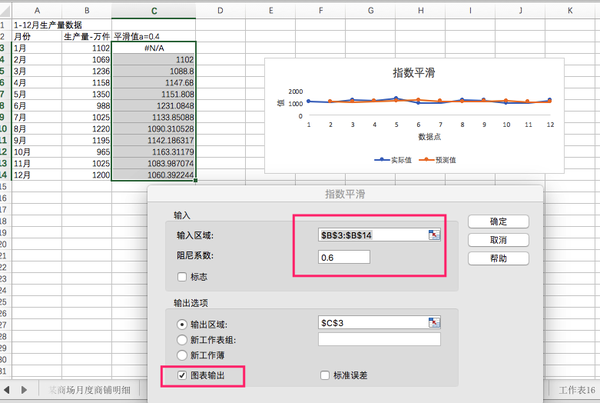Select the 6月 cell
The image size is (600, 403).
(x=37, y=106)
